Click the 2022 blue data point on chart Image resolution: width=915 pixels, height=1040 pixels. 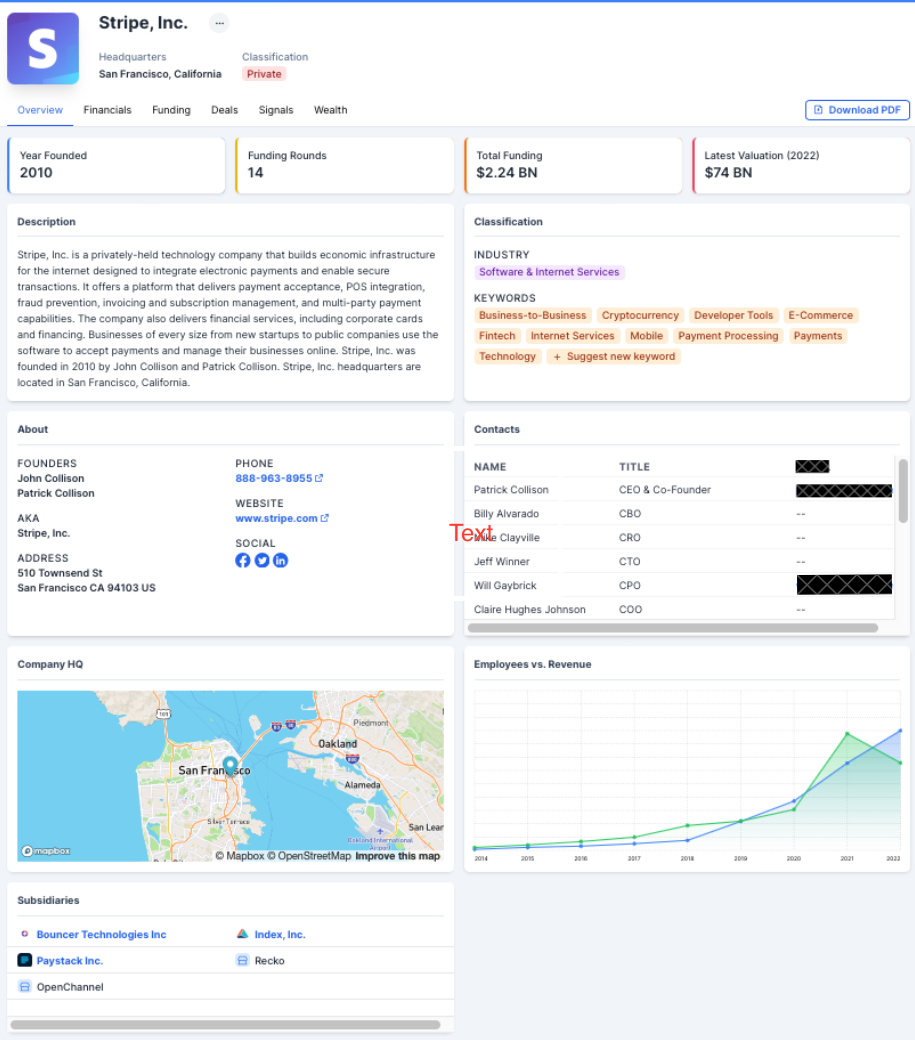900,731
